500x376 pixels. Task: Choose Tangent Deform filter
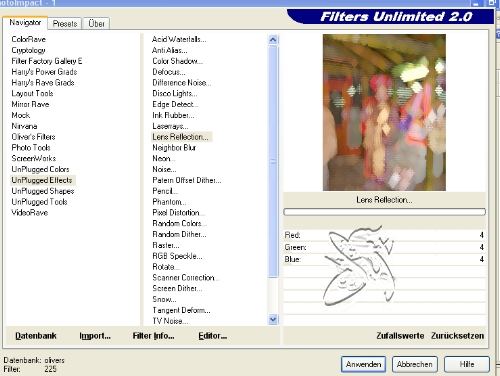[x=181, y=310]
